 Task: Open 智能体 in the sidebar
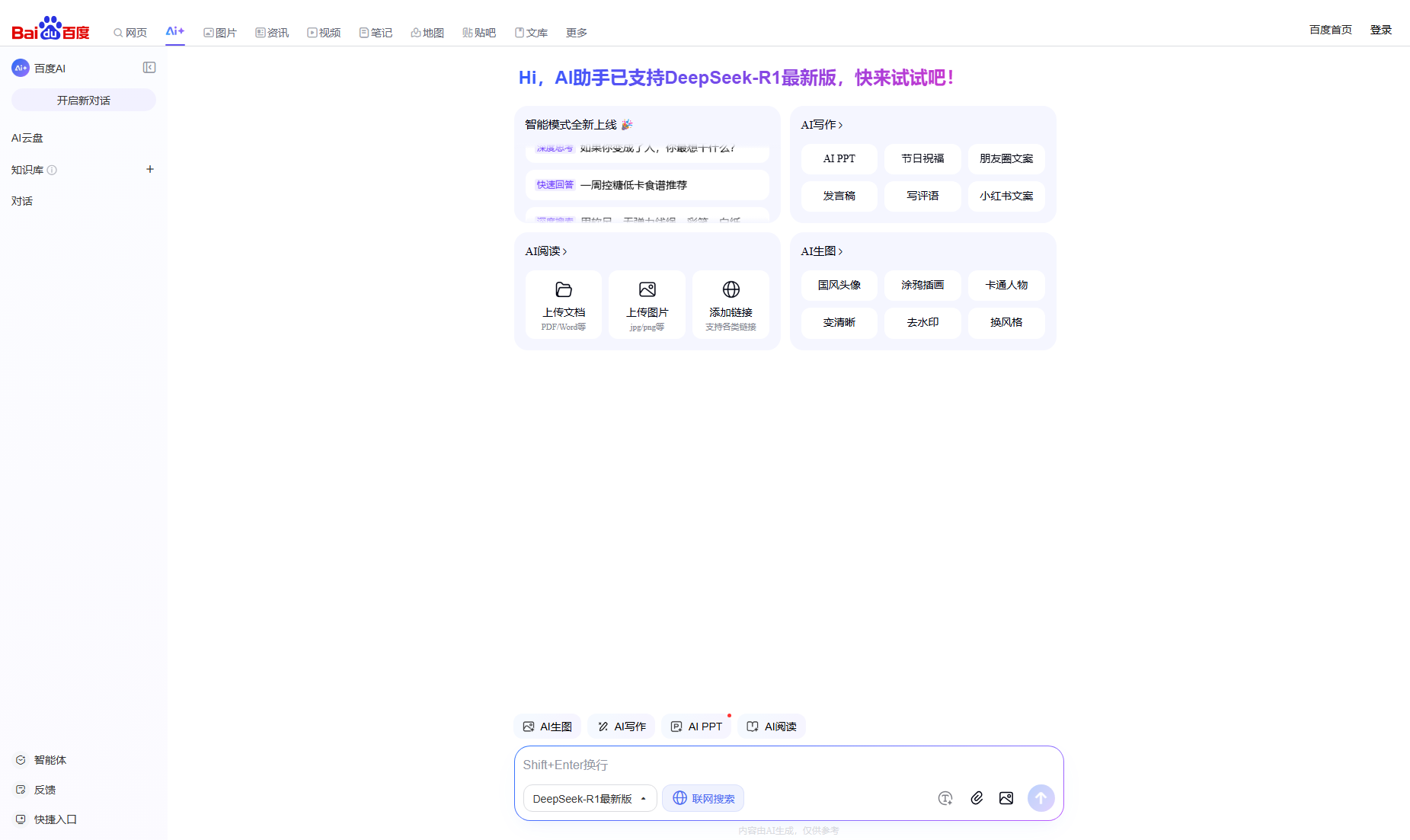point(42,760)
